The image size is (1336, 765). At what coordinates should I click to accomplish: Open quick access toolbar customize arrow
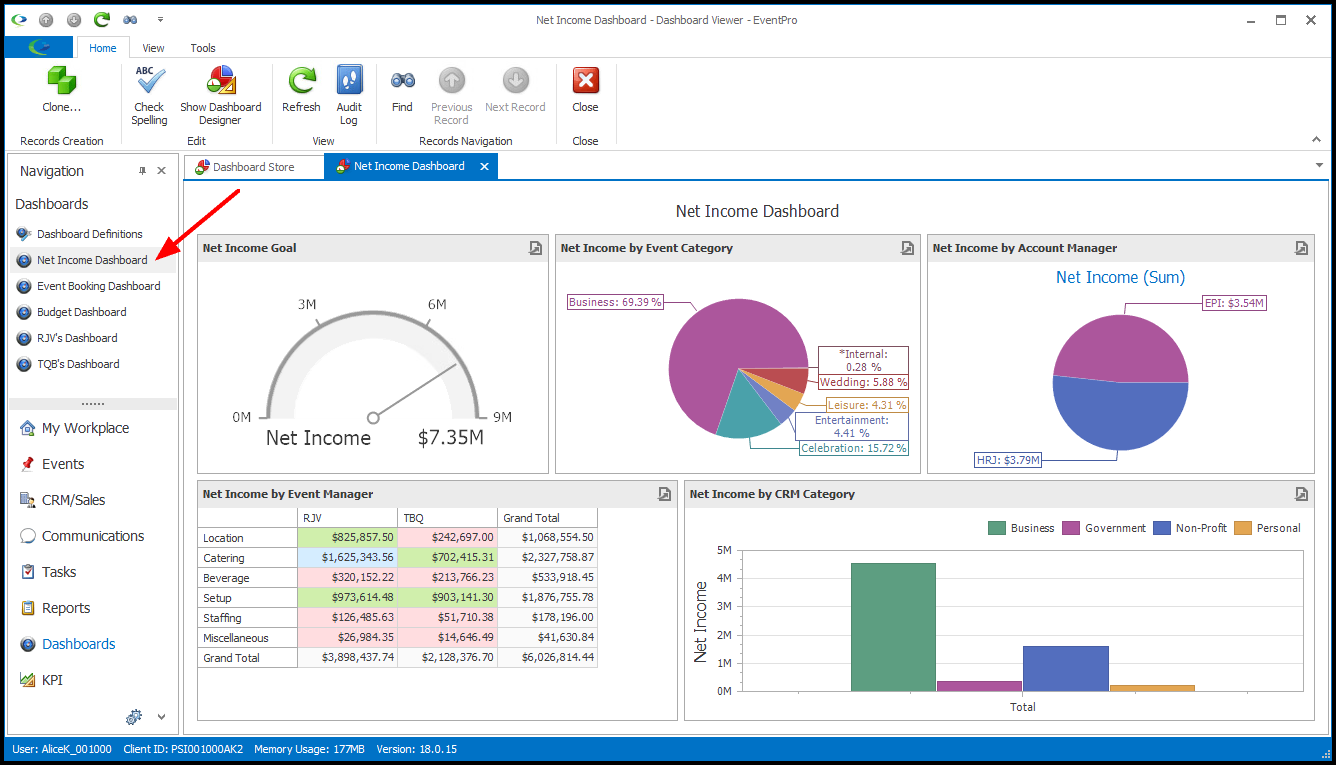pyautogui.click(x=160, y=19)
